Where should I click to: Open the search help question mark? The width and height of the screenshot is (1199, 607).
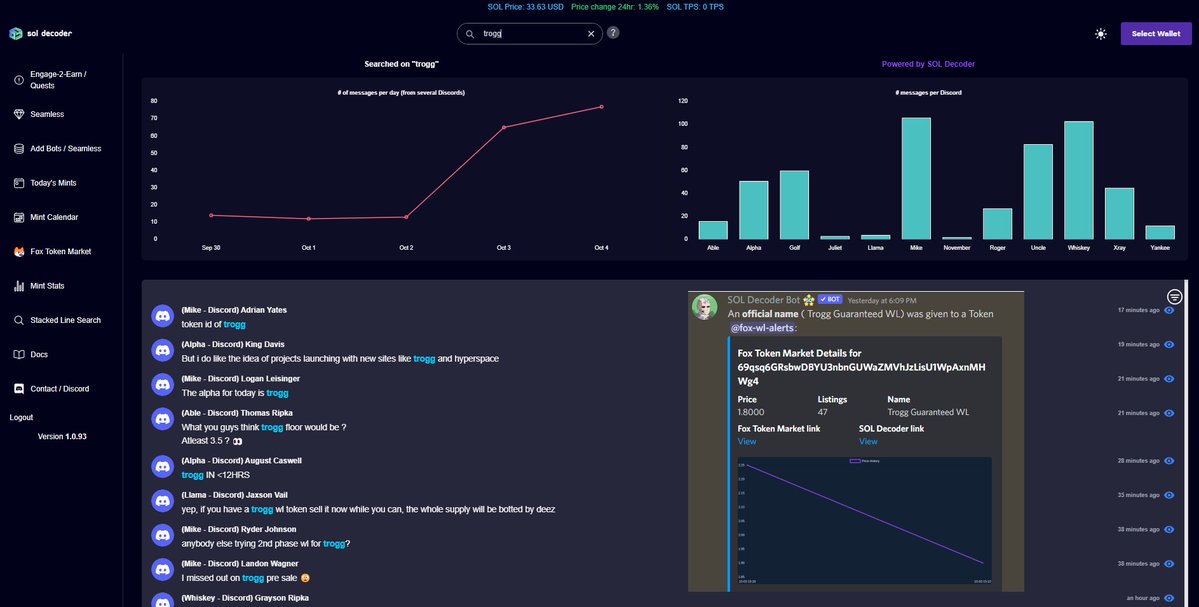pos(613,33)
